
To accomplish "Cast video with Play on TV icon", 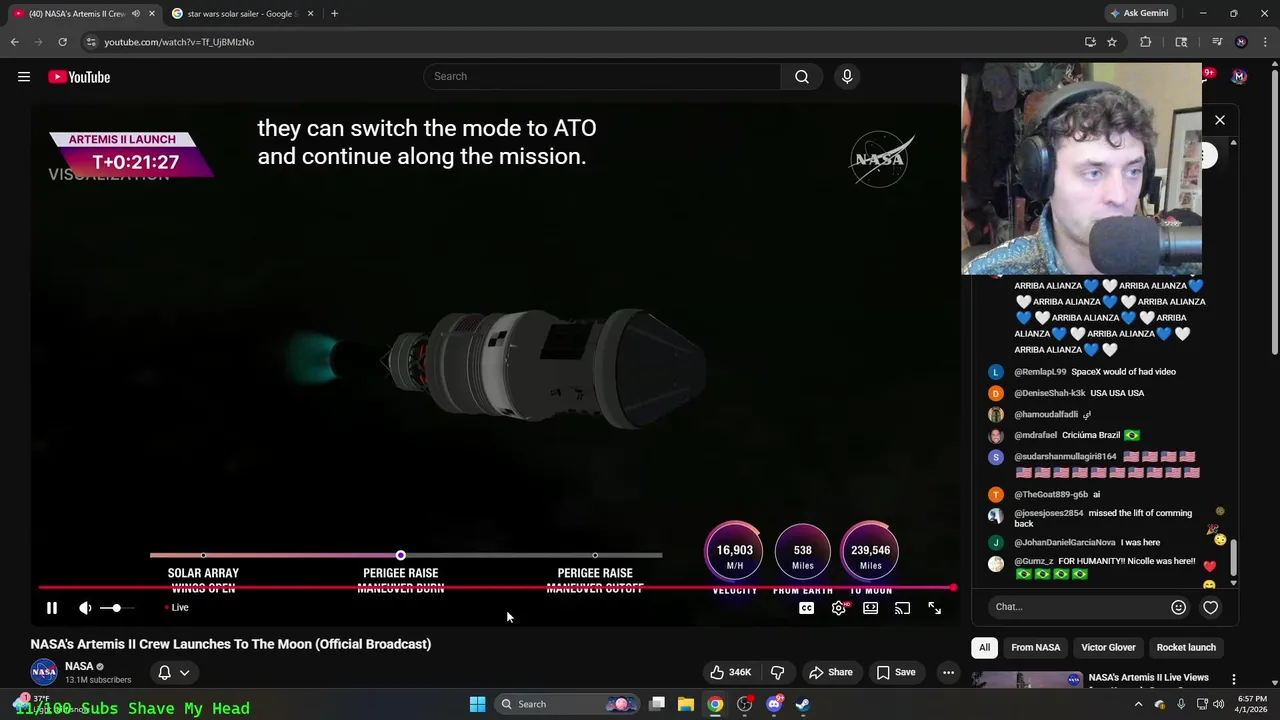I will pyautogui.click(x=903, y=608).
